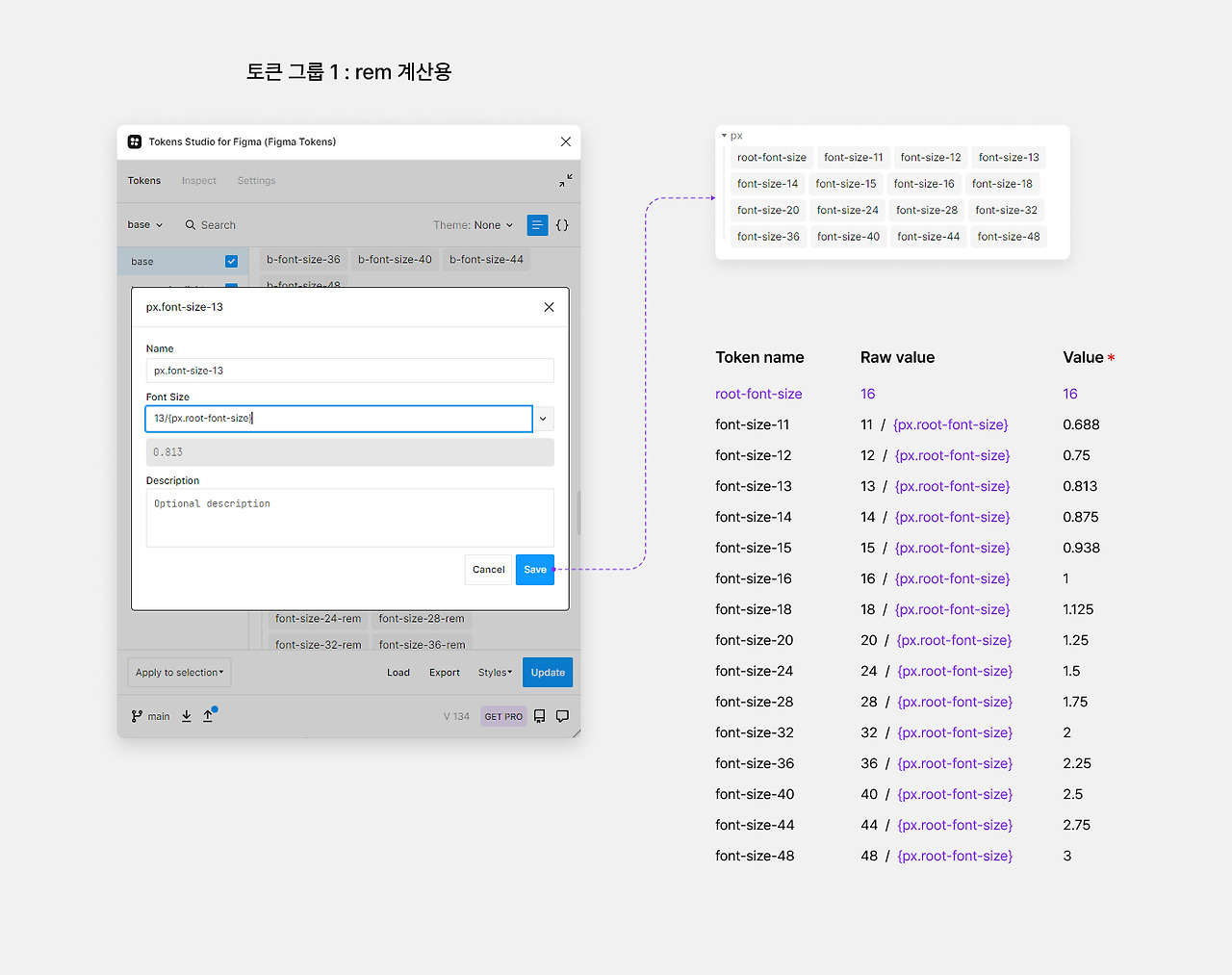
Task: Click the Description text area
Action: 350,518
